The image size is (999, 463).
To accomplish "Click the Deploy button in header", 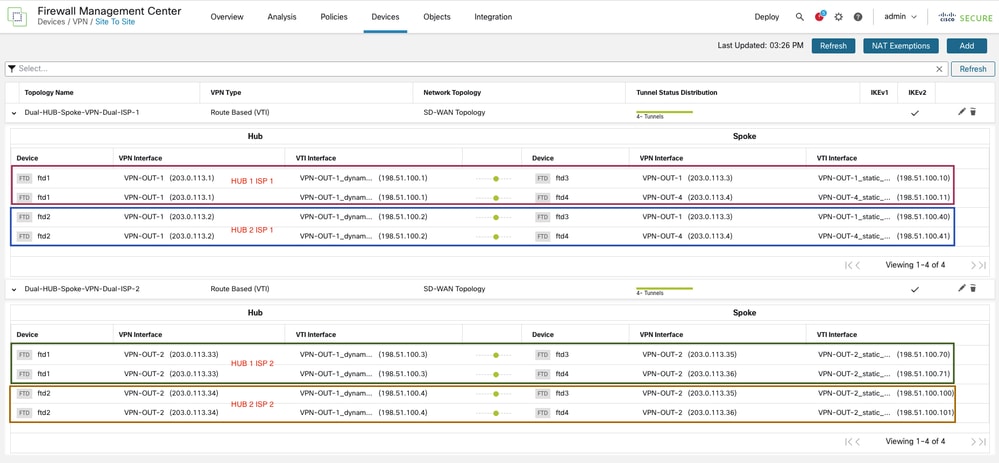I will pyautogui.click(x=766, y=17).
